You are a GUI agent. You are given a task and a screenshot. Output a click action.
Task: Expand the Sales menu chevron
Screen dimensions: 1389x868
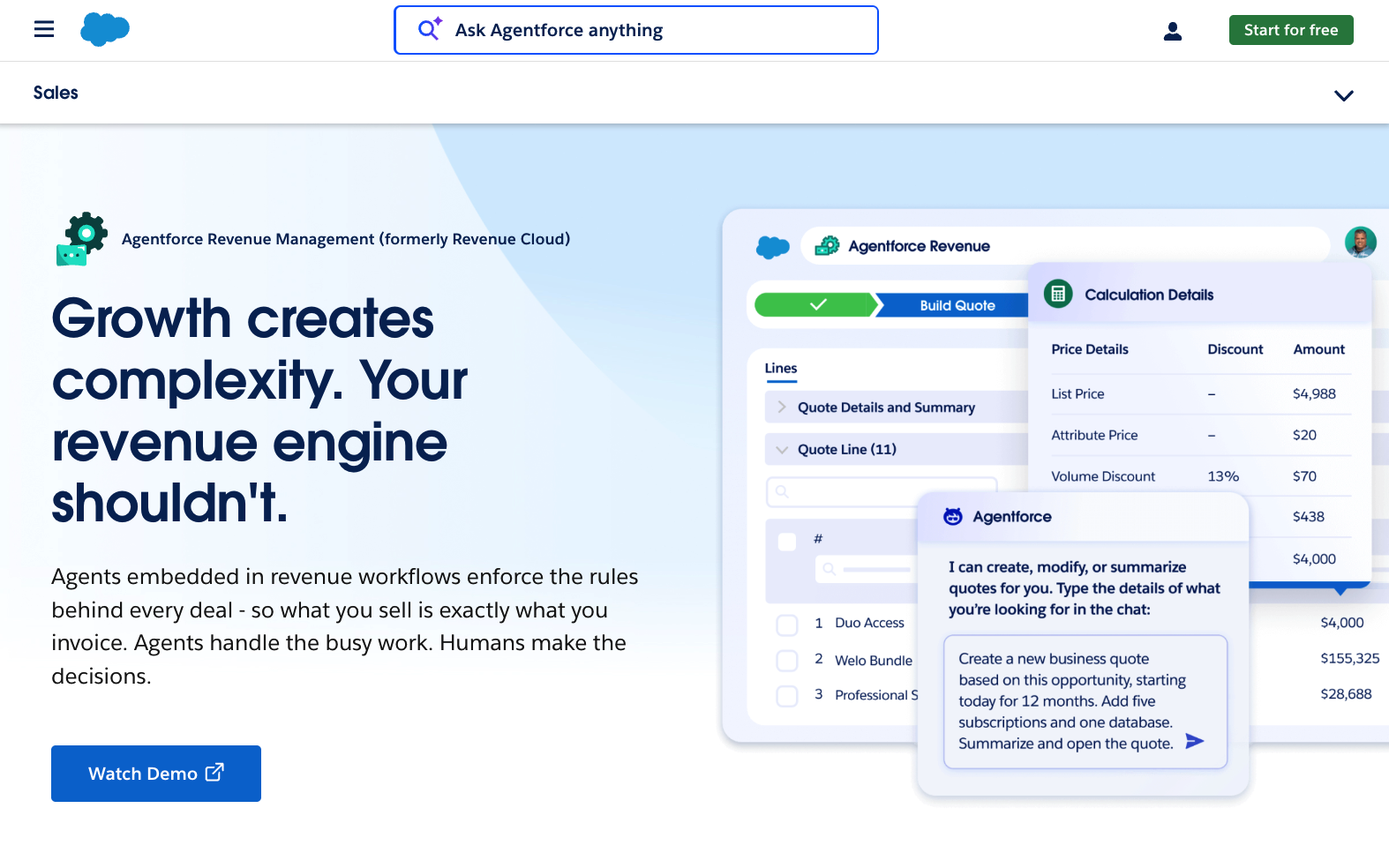coord(1344,95)
